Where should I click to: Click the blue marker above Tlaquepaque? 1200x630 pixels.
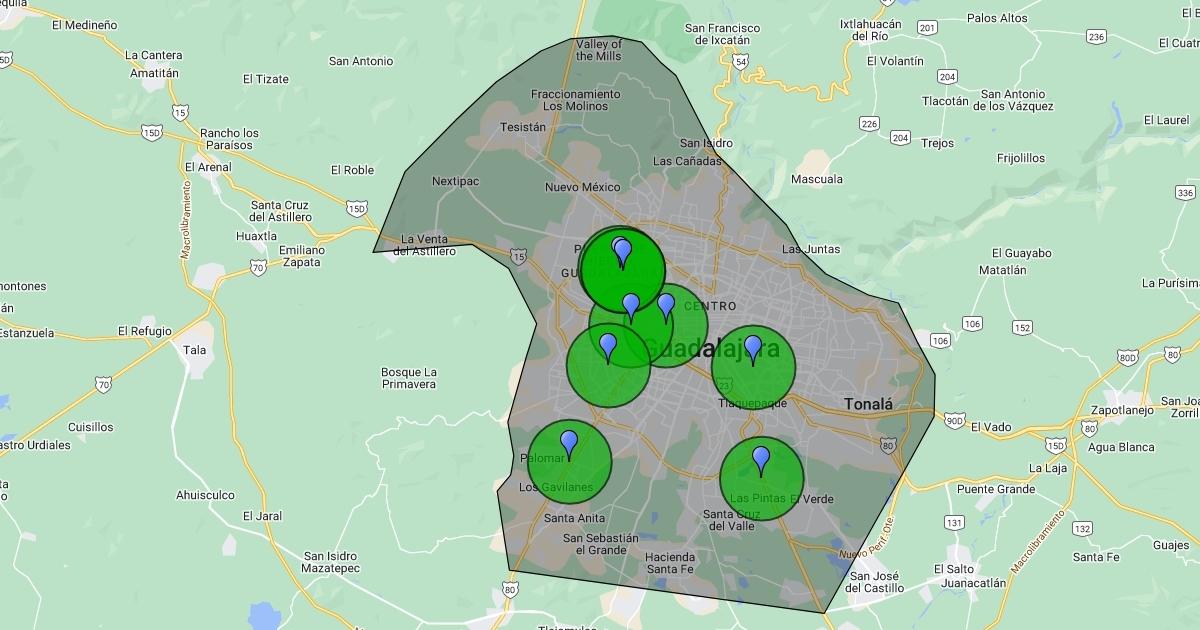[x=753, y=348]
